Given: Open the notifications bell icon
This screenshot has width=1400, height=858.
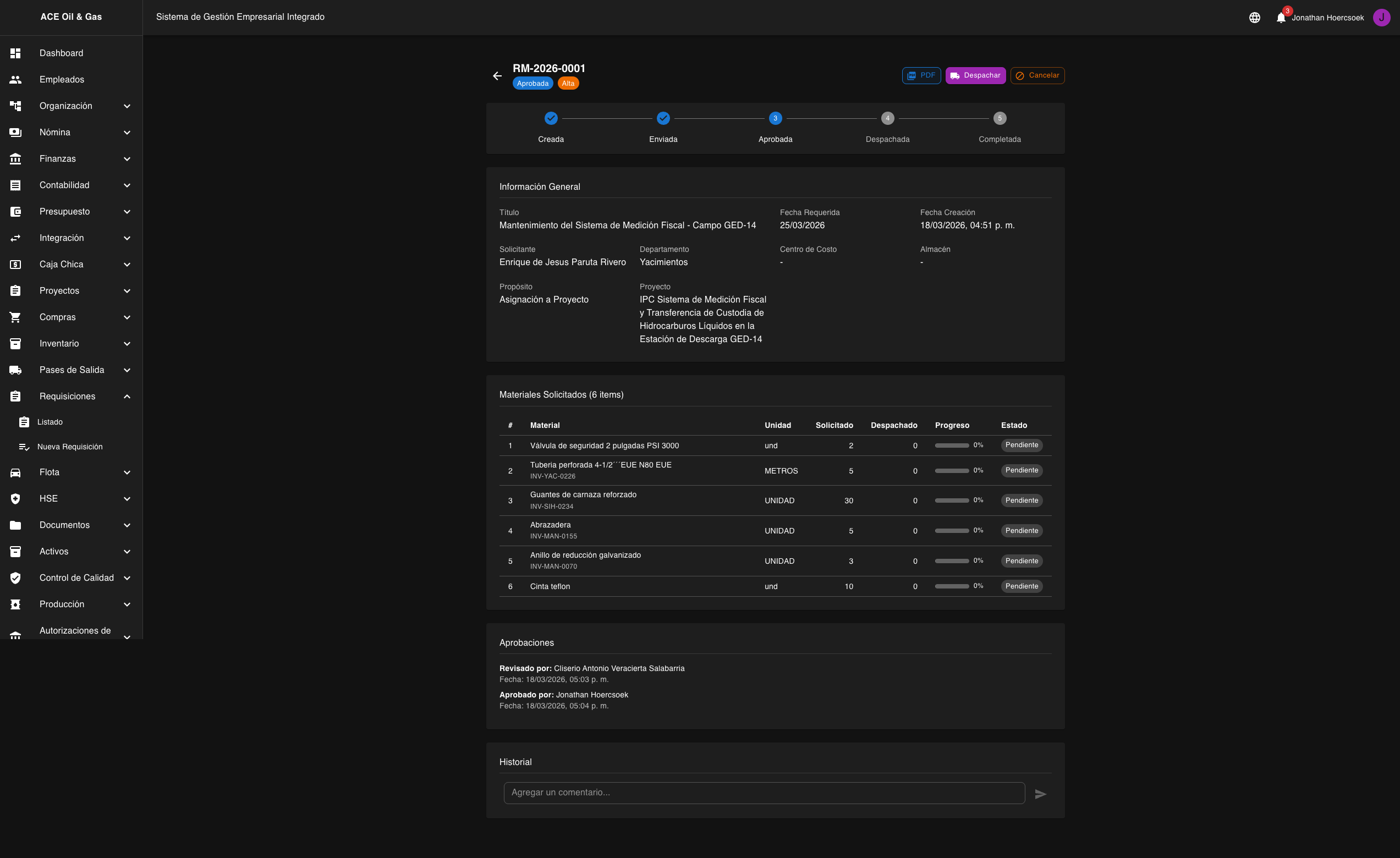Looking at the screenshot, I should coord(1281,18).
